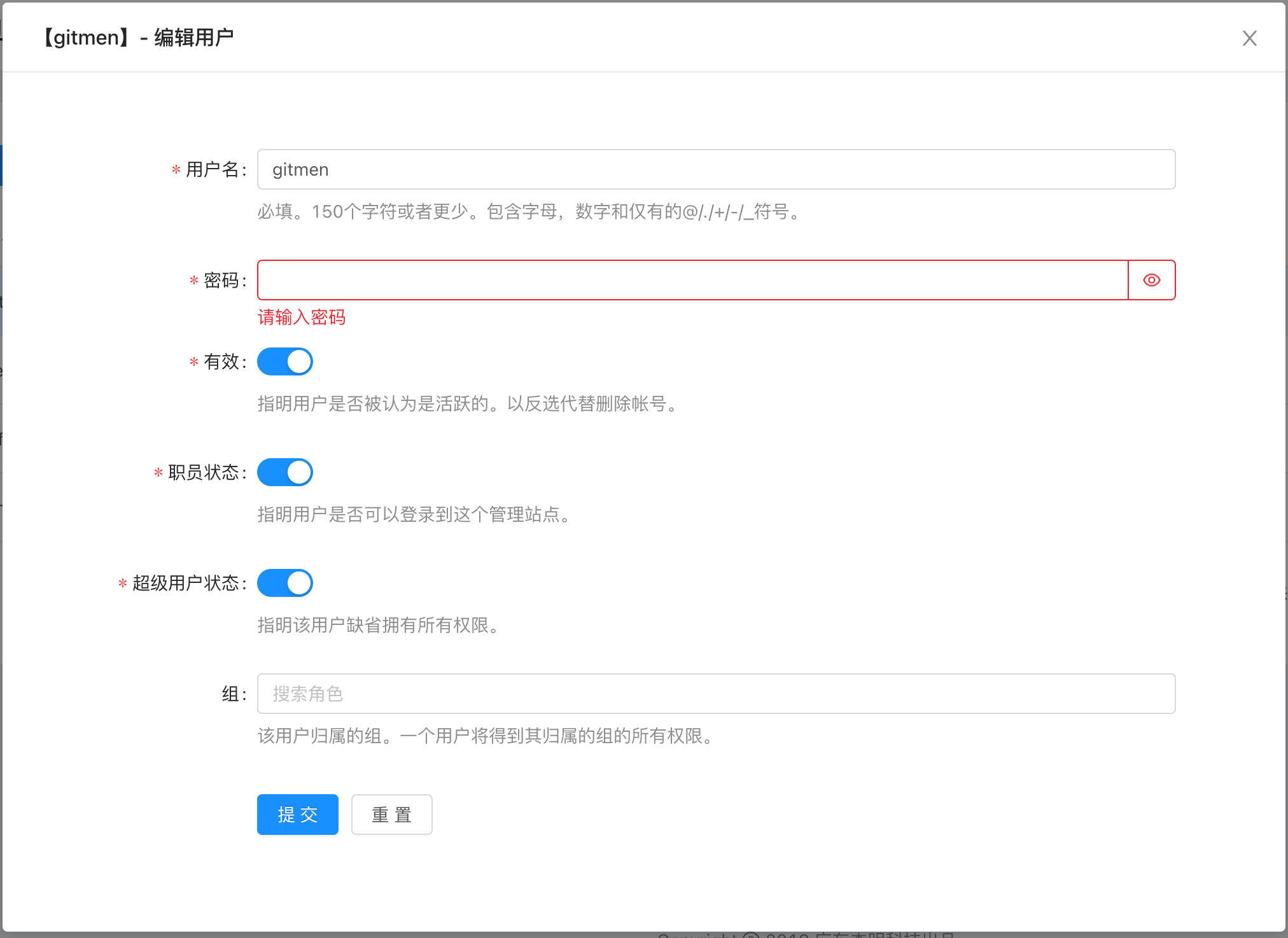Click the dialog title 【gitmen】- 编辑用户
1288x938 pixels.
click(x=137, y=38)
